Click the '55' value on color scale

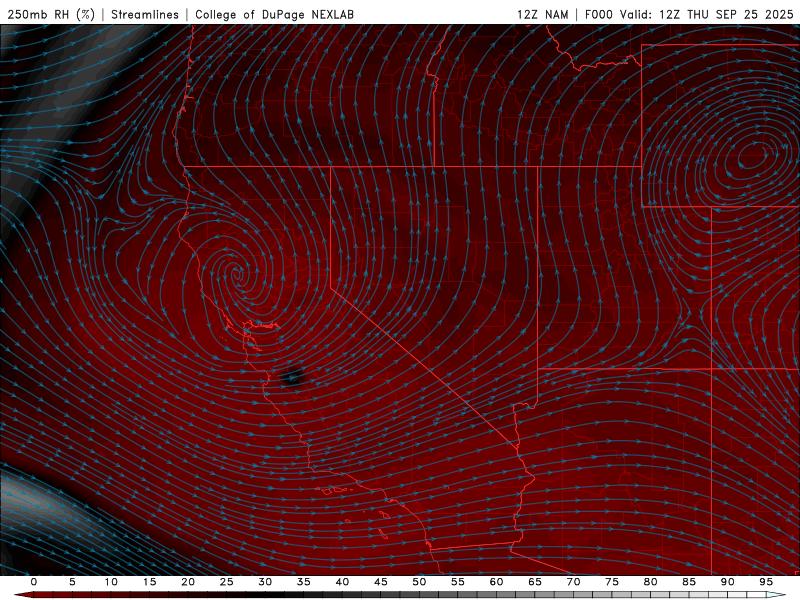458,582
